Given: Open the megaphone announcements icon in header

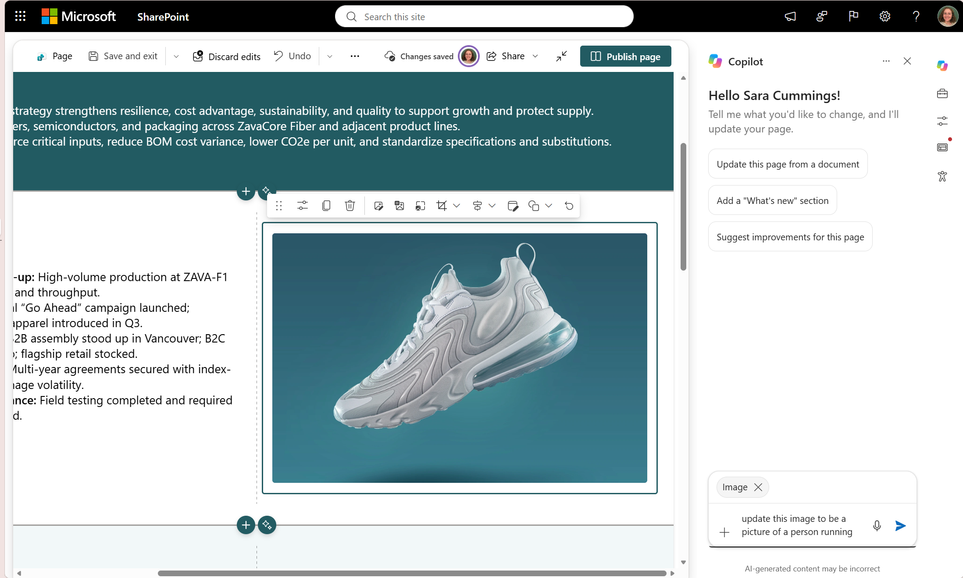Looking at the screenshot, I should pos(790,17).
